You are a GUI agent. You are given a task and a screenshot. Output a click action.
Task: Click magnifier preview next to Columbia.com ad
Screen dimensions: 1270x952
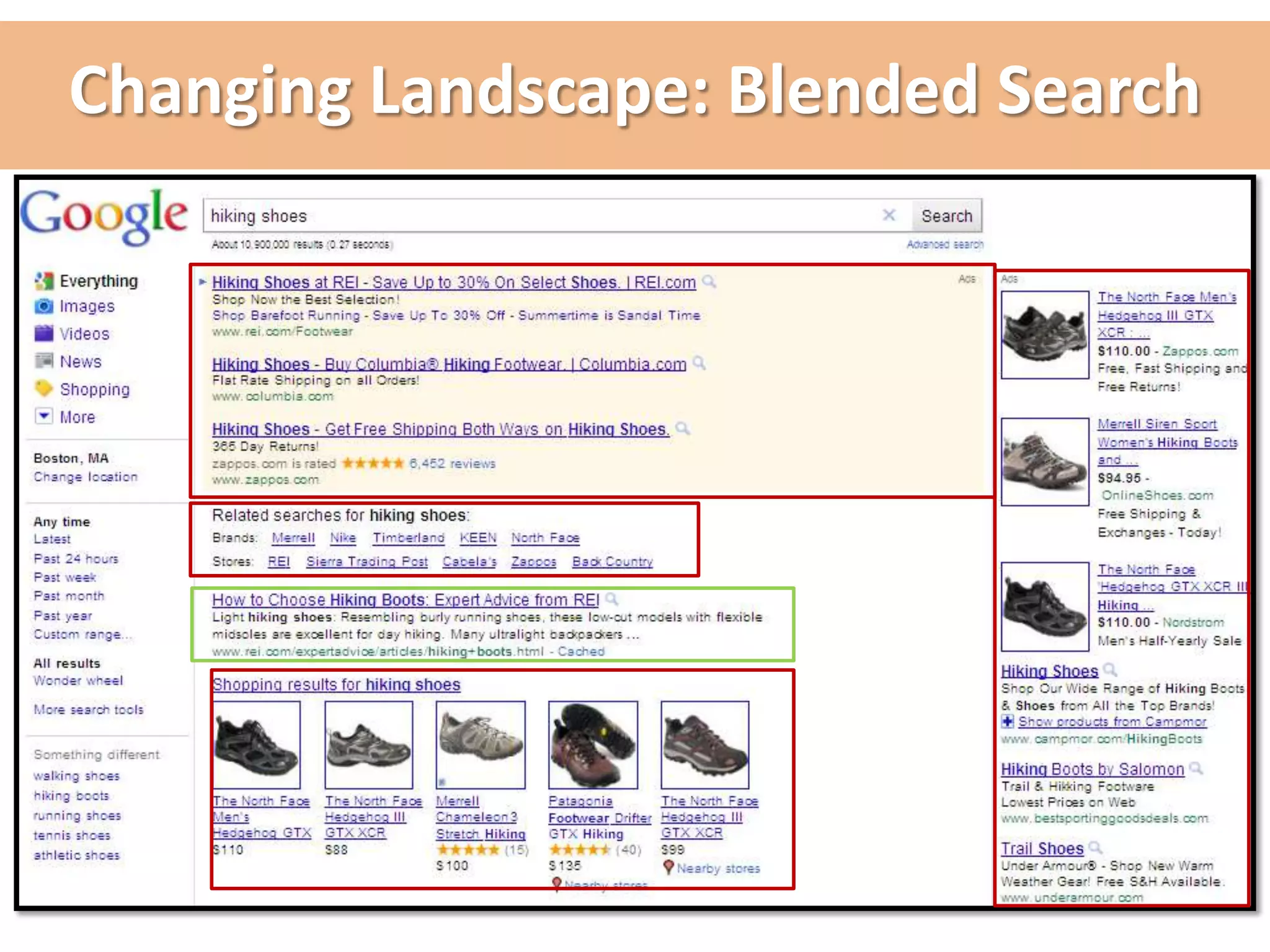point(699,363)
